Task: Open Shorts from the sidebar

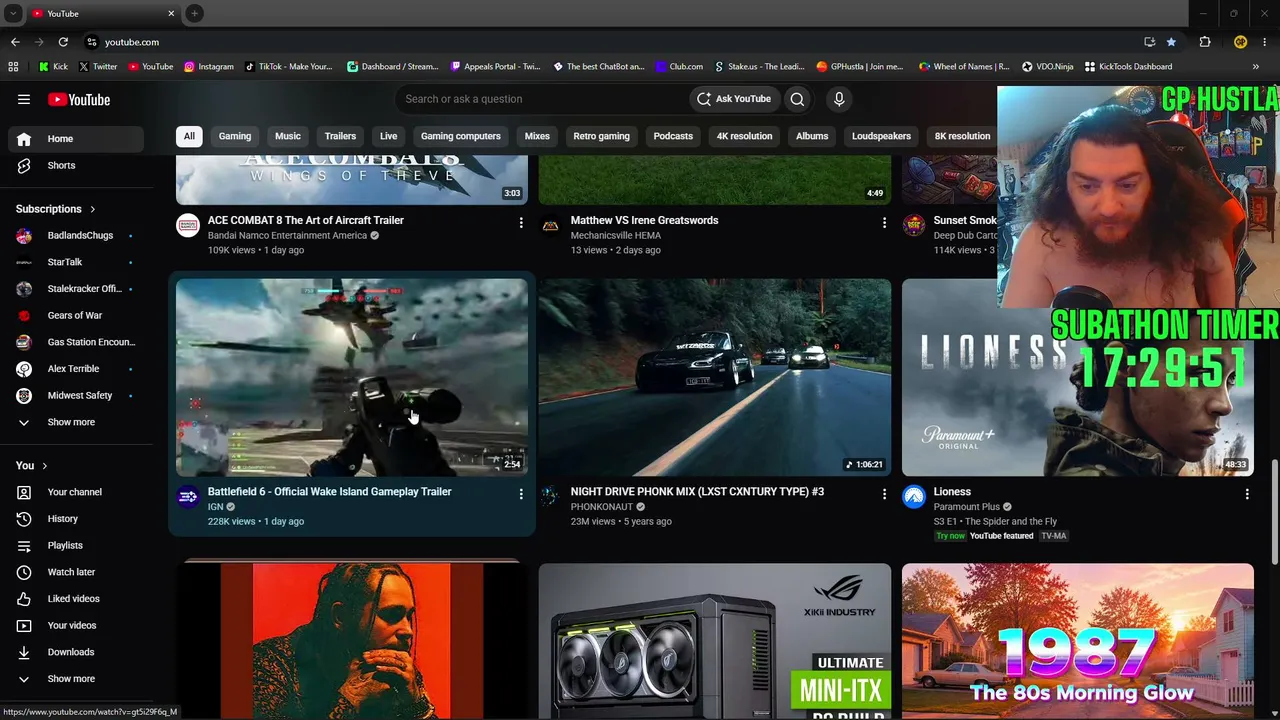Action: coord(76,165)
